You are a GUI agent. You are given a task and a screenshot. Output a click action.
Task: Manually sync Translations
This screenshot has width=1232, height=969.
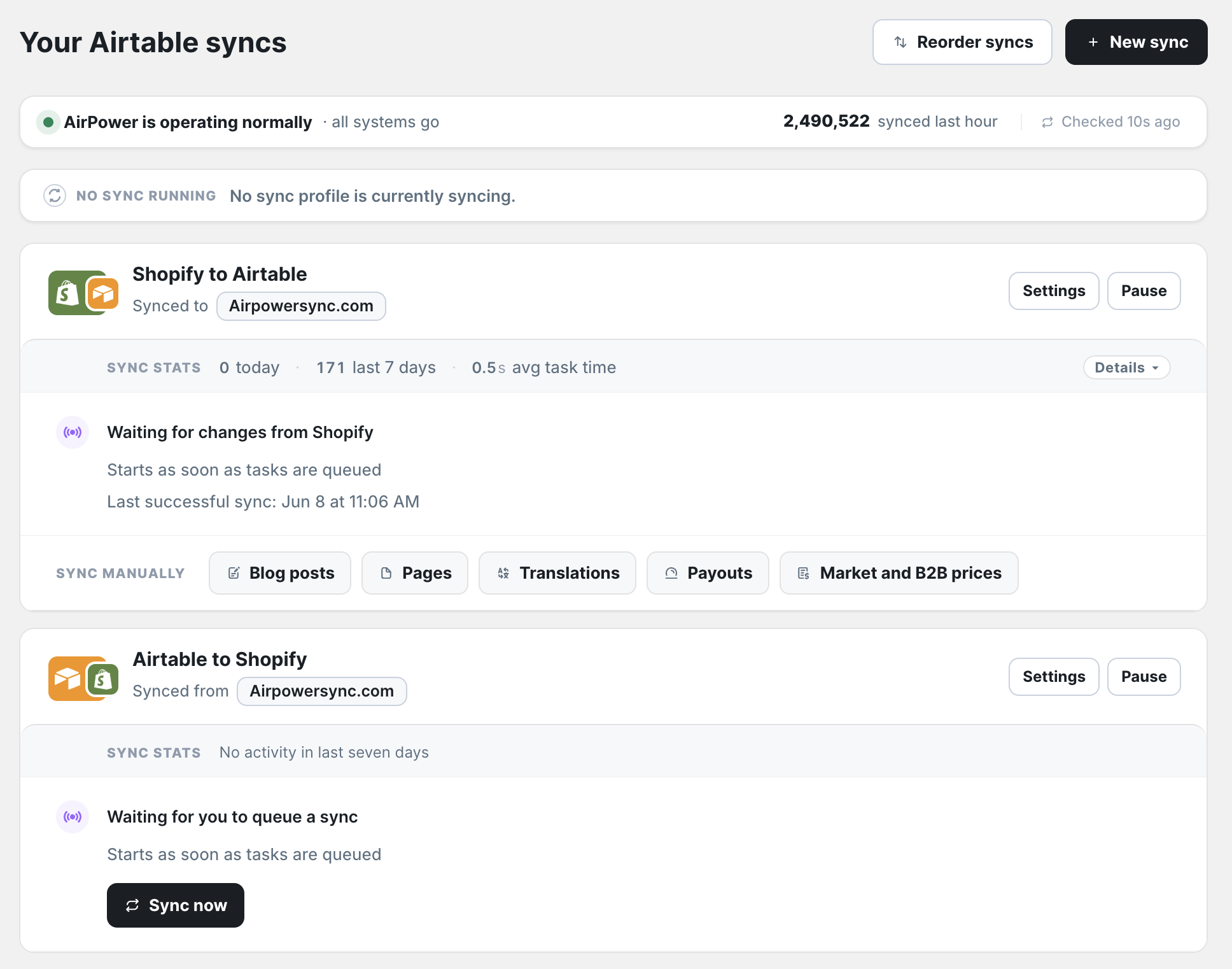coord(557,573)
